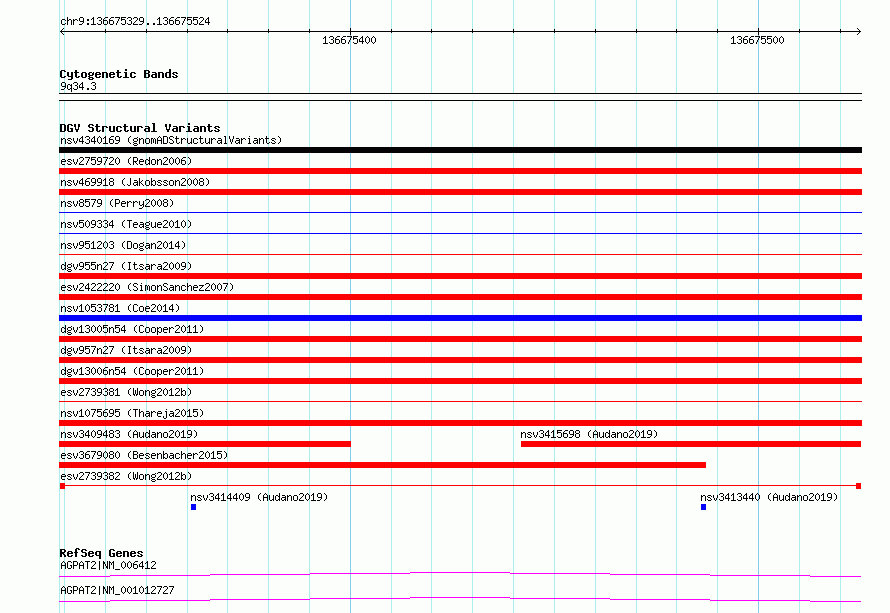Open variant nsv951203 (Dogan2014)

coord(123,245)
